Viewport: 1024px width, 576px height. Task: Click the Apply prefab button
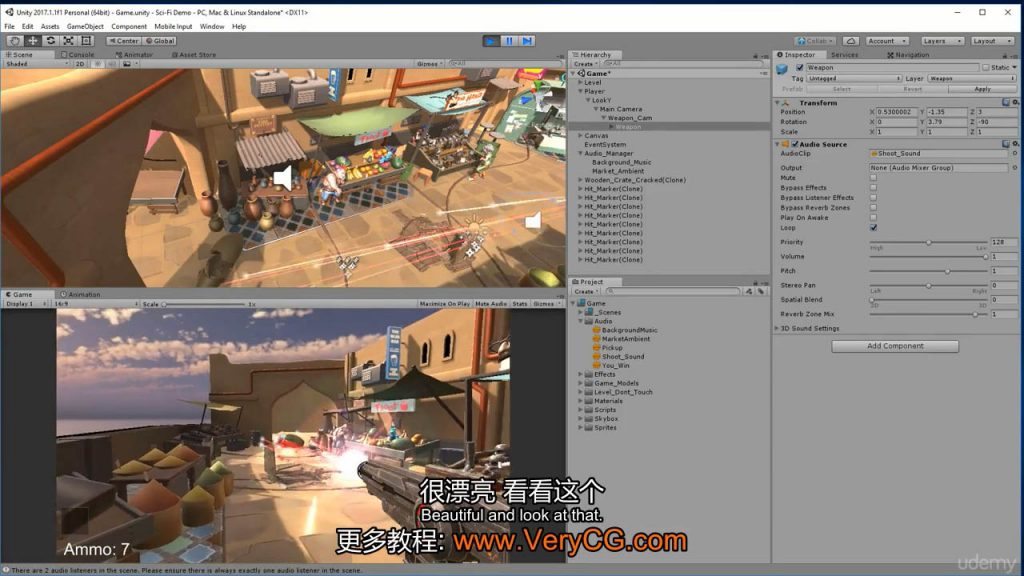point(982,89)
